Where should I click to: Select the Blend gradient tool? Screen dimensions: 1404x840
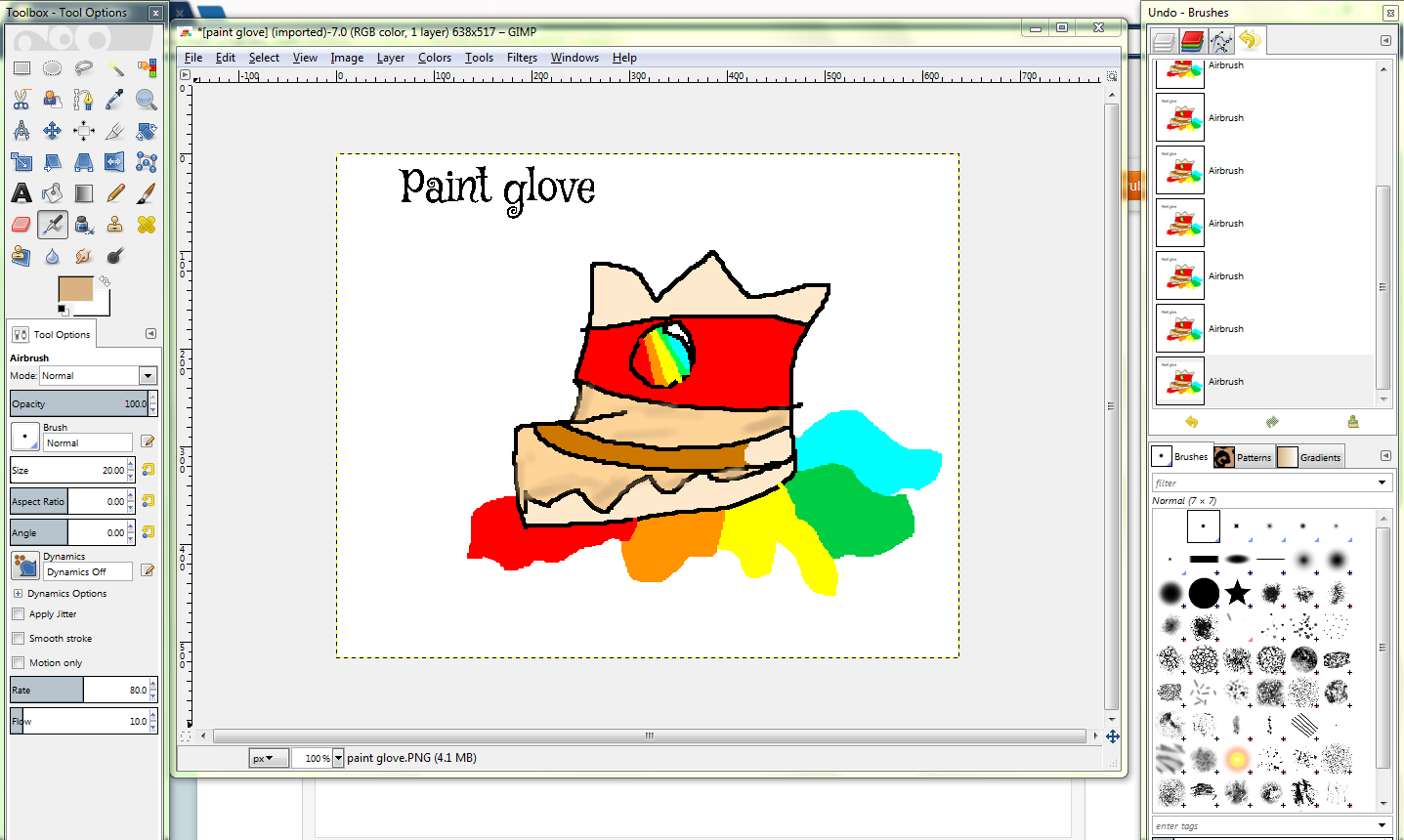[84, 193]
